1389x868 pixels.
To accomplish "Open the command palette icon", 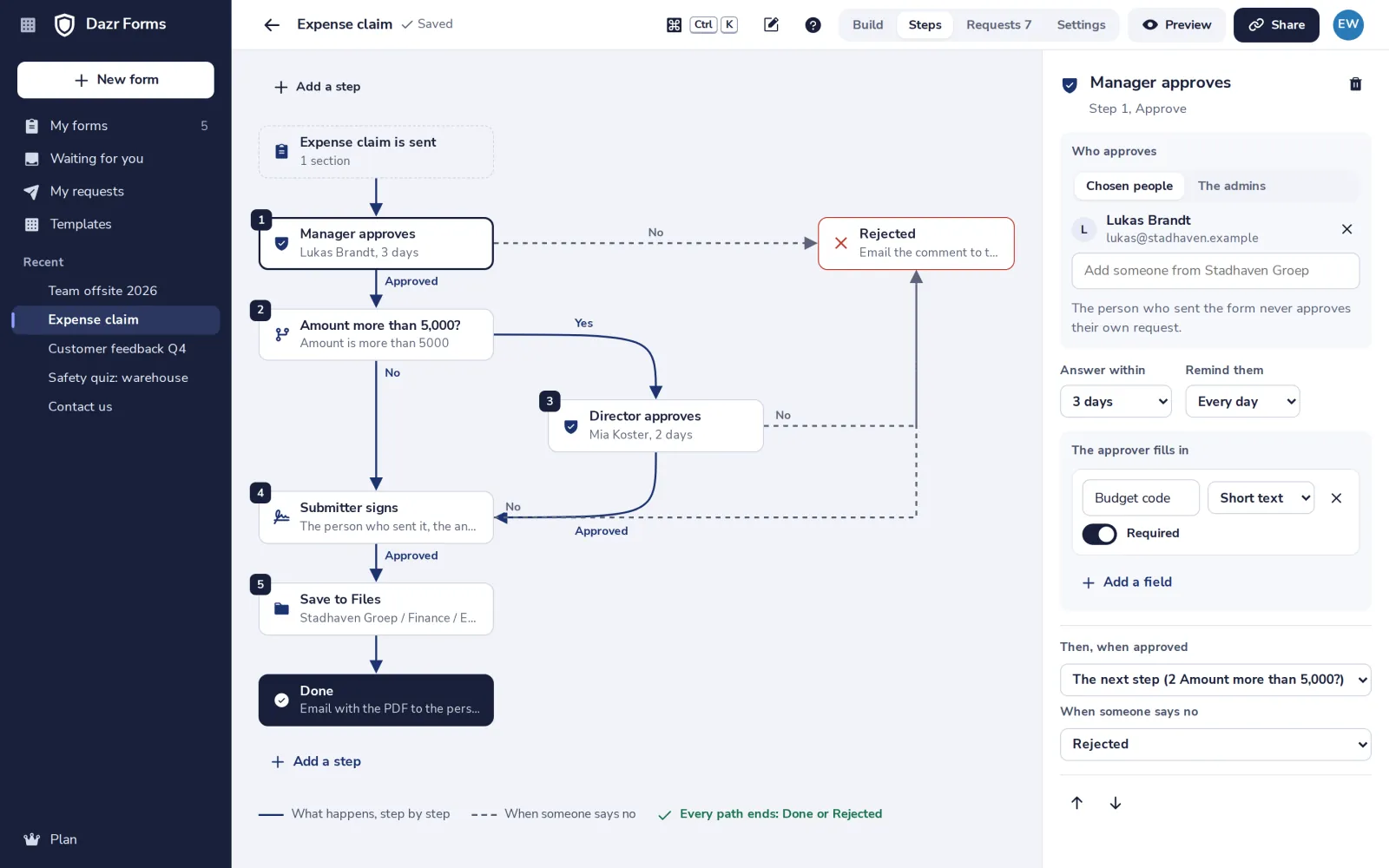I will (674, 25).
